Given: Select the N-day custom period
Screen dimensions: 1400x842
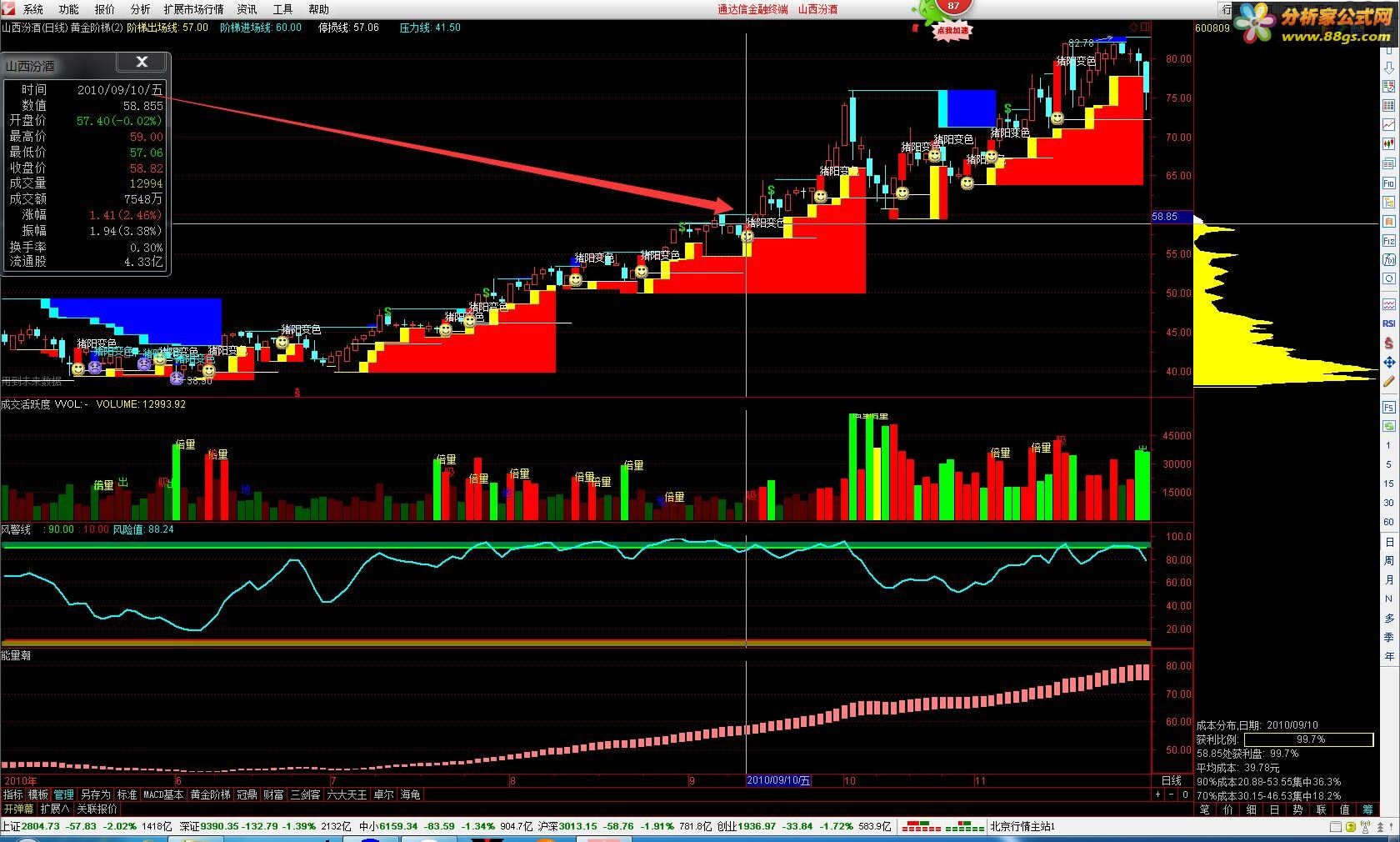Looking at the screenshot, I should (x=1388, y=599).
